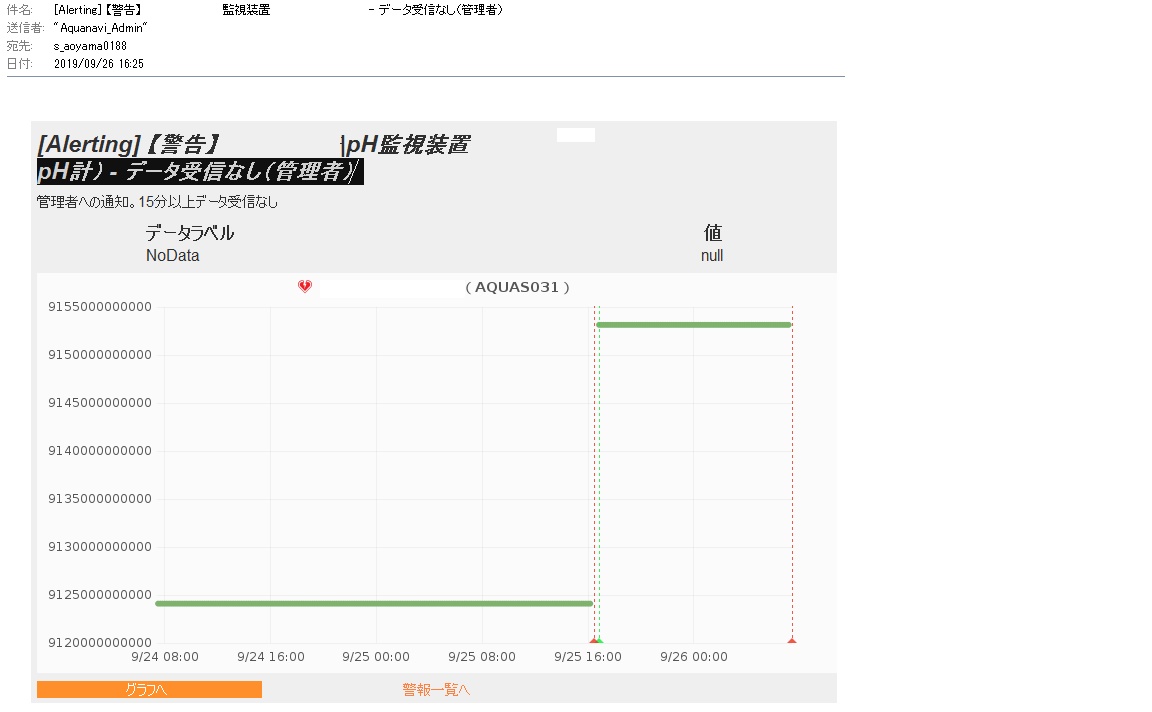Click the y-axis label 9140000000000
Viewport: 1152px width, 712px height.
coord(100,451)
